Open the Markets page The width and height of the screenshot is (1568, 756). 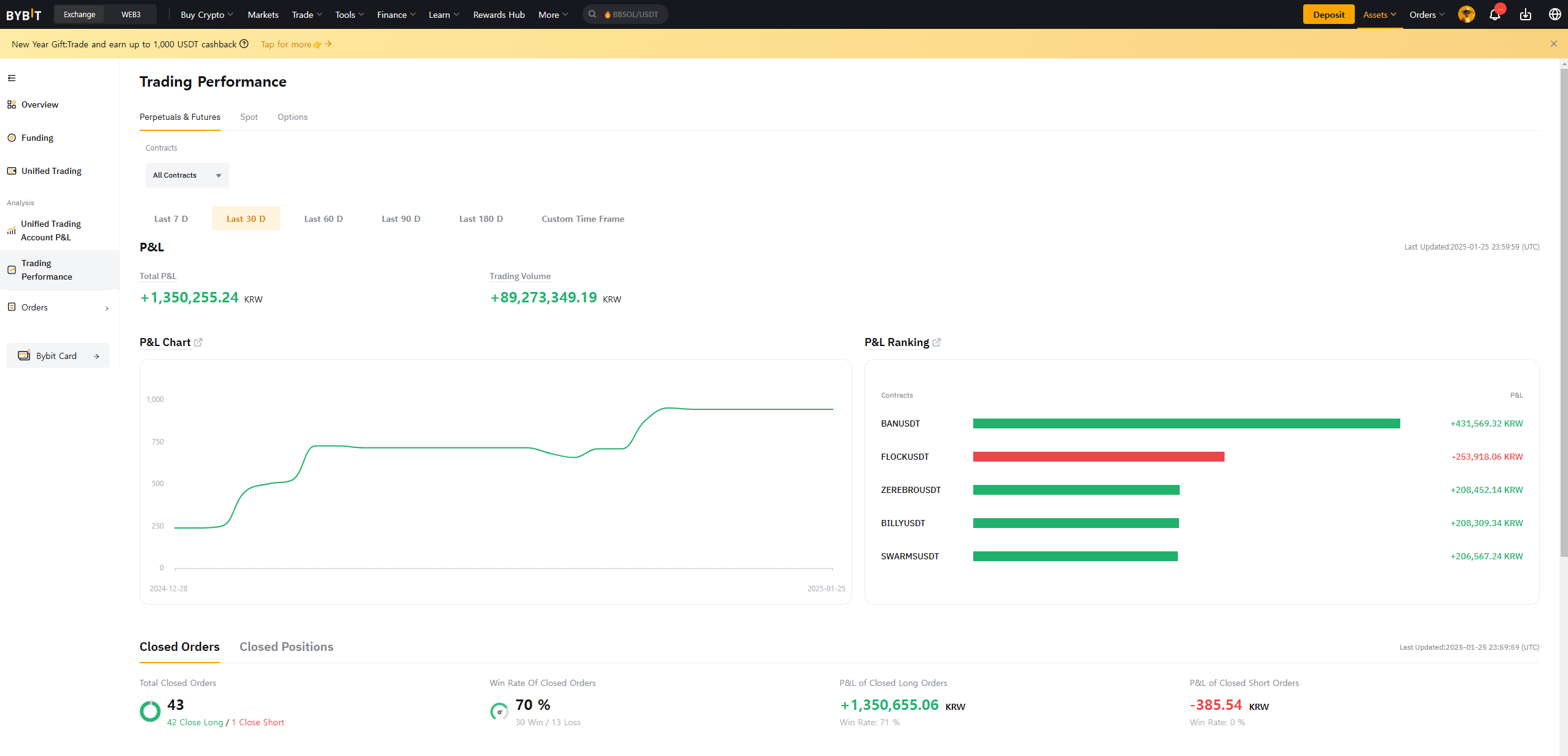[x=263, y=15]
